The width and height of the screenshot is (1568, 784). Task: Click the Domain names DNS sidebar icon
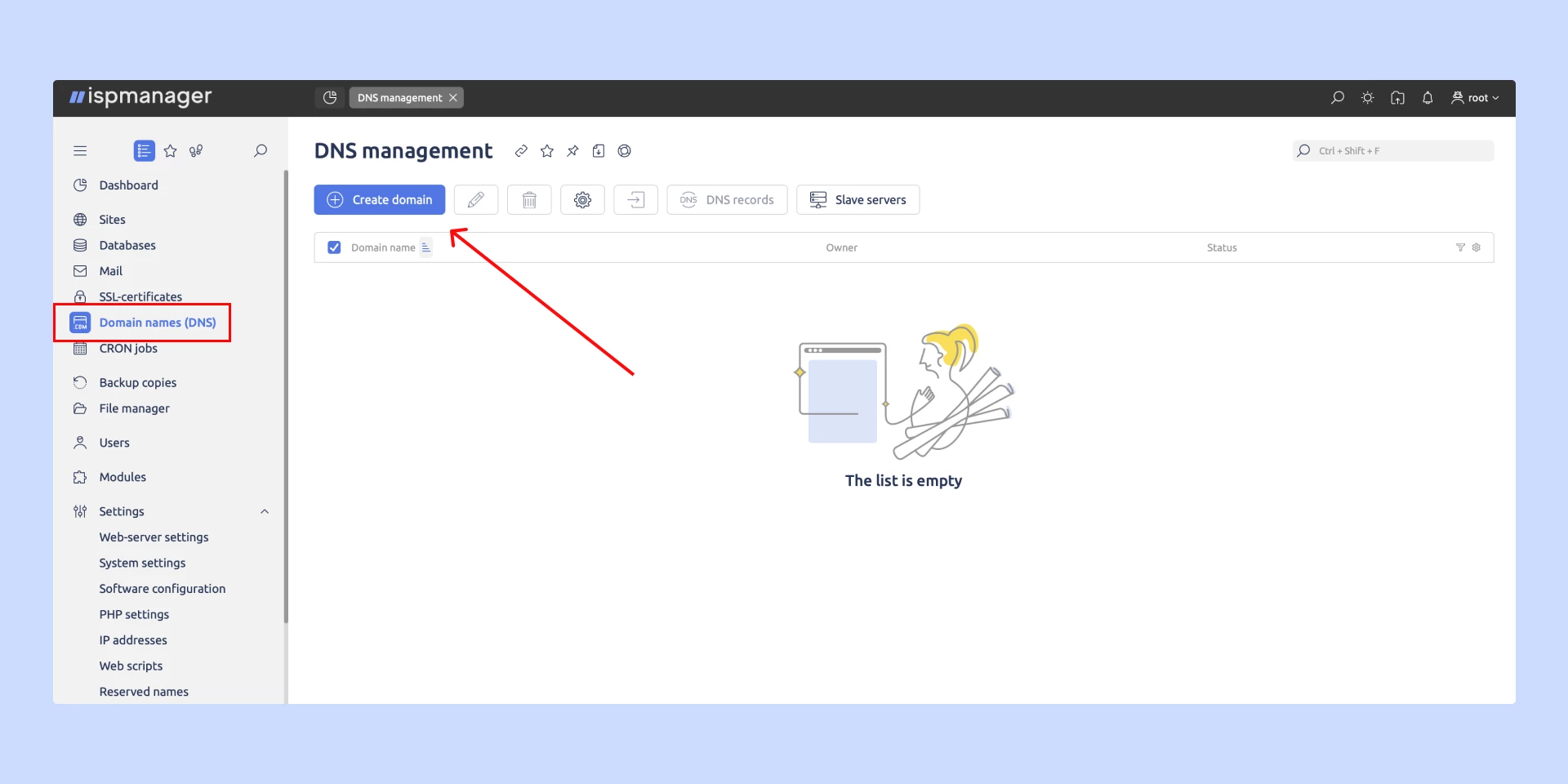80,323
